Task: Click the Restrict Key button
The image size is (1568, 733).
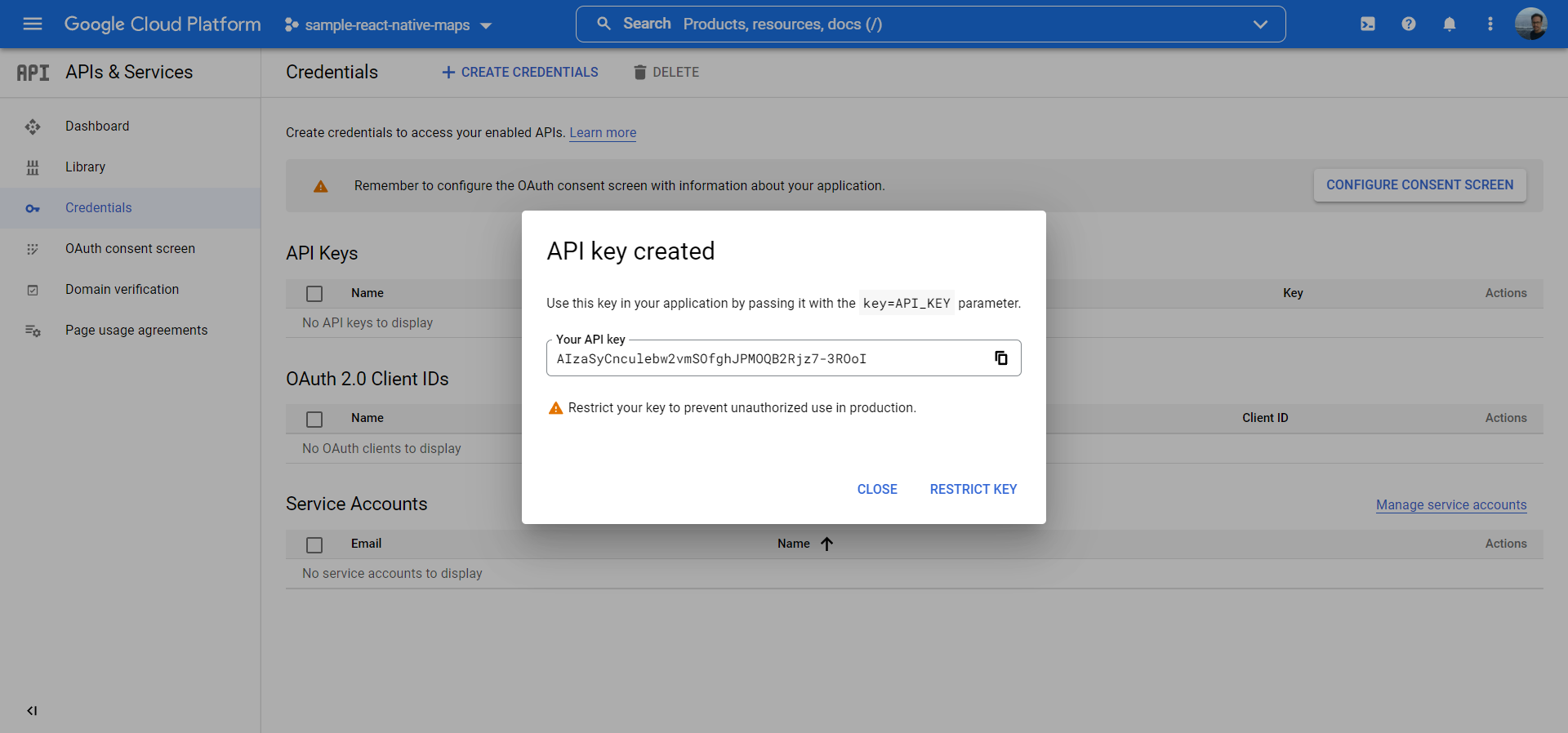Action: [x=973, y=489]
